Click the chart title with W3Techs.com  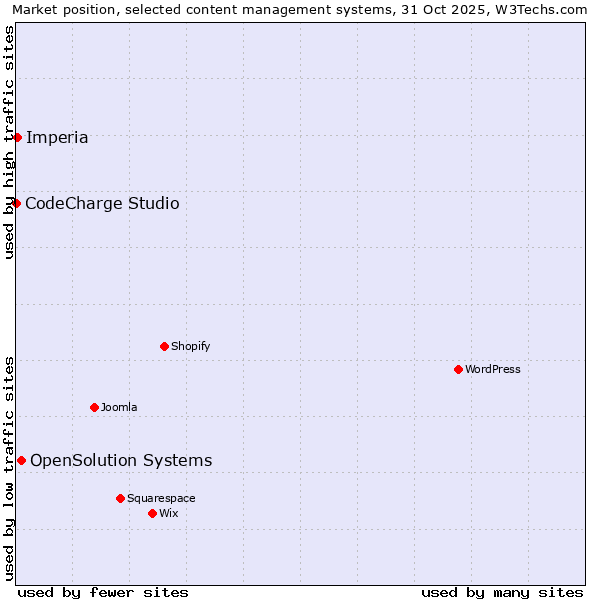tap(300, 10)
